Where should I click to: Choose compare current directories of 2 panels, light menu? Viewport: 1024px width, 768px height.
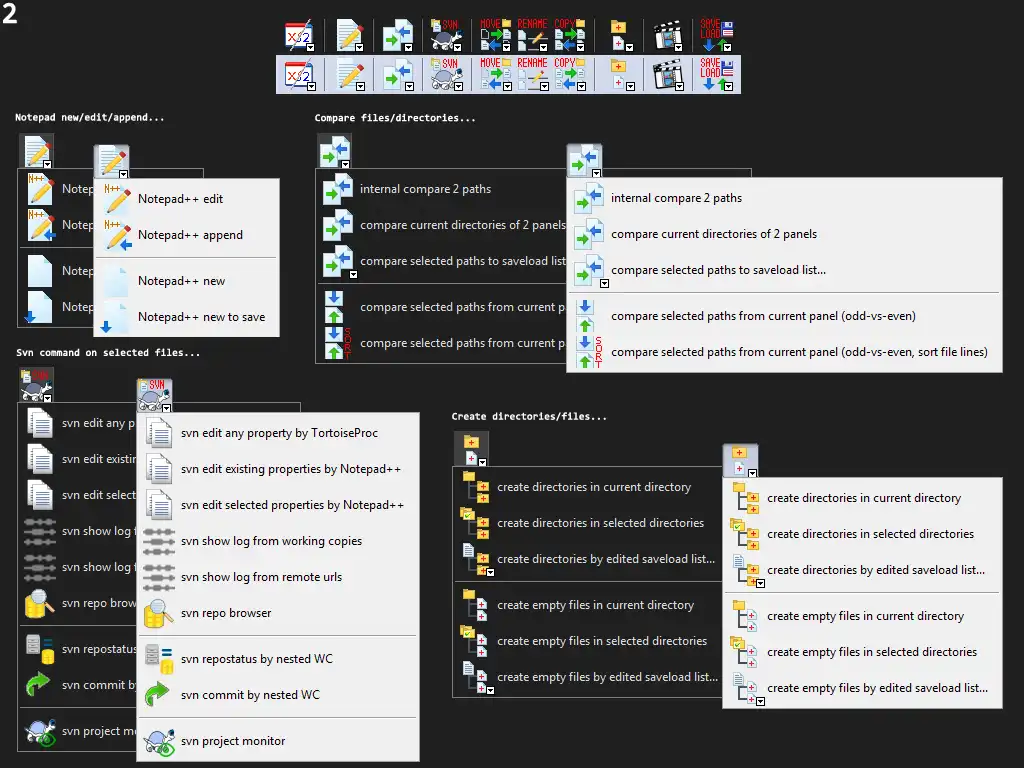point(784,234)
